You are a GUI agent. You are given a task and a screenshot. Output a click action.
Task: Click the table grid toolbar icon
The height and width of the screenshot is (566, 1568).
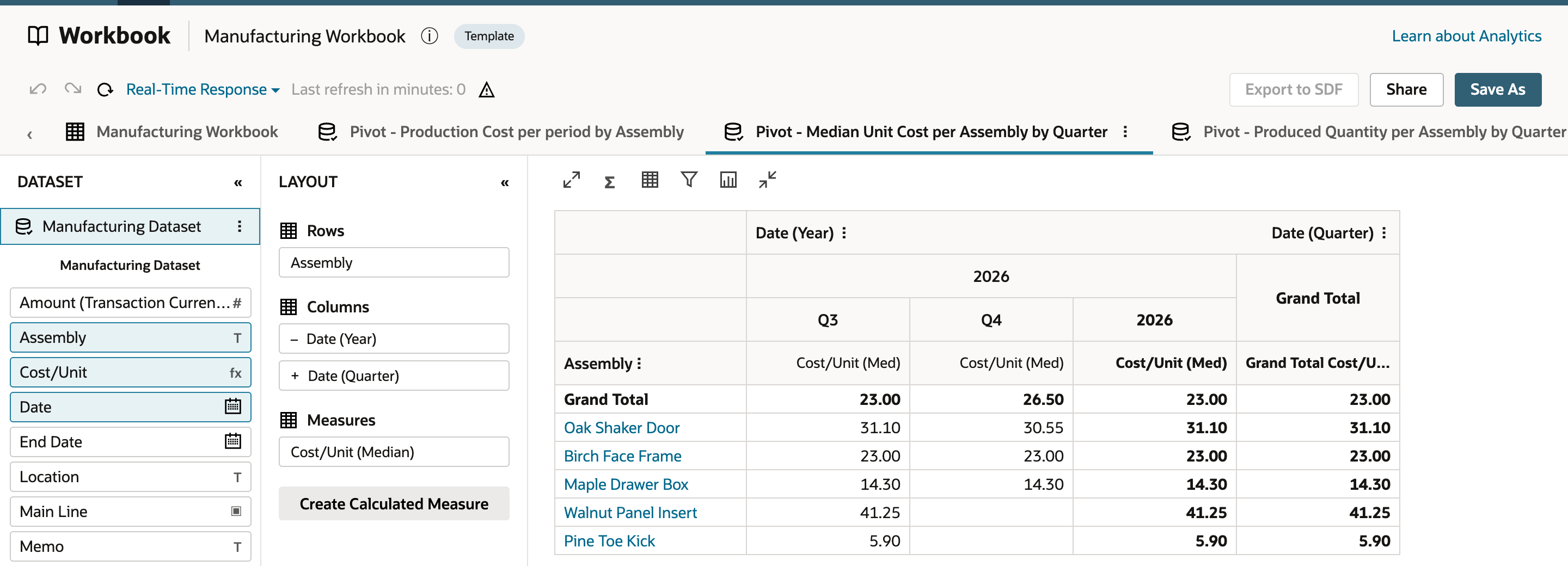click(x=650, y=180)
